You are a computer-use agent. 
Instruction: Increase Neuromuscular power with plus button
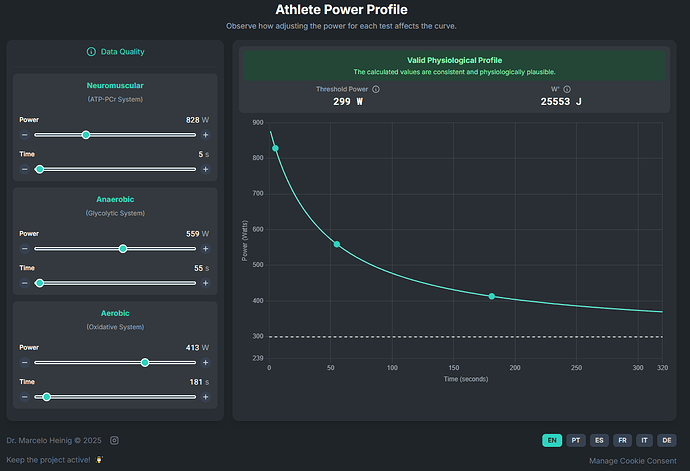click(x=206, y=134)
